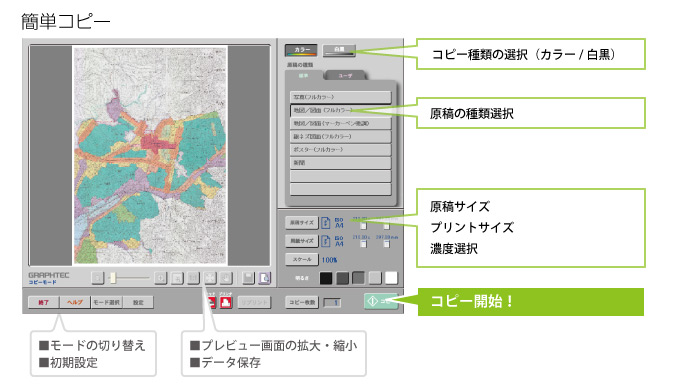Switch to the ユーザ tab
The height and width of the screenshot is (387, 680).
[x=345, y=75]
